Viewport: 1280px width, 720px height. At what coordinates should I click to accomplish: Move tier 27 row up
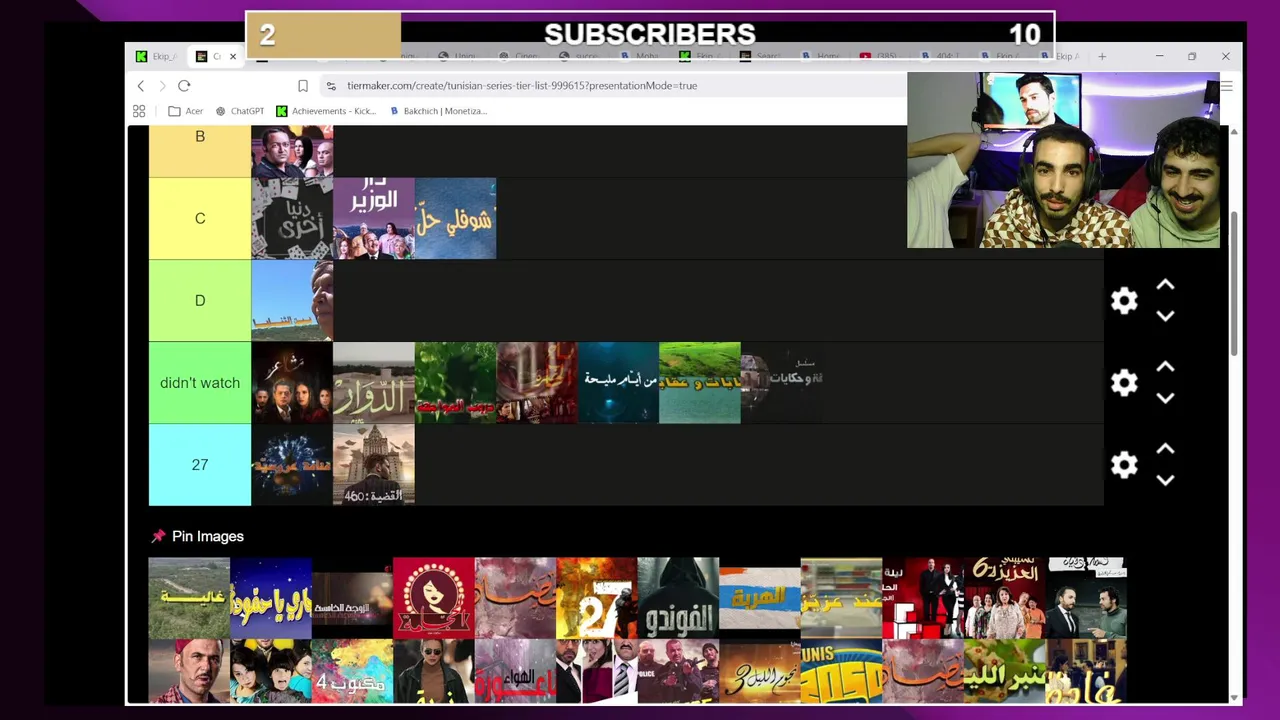[1165, 450]
